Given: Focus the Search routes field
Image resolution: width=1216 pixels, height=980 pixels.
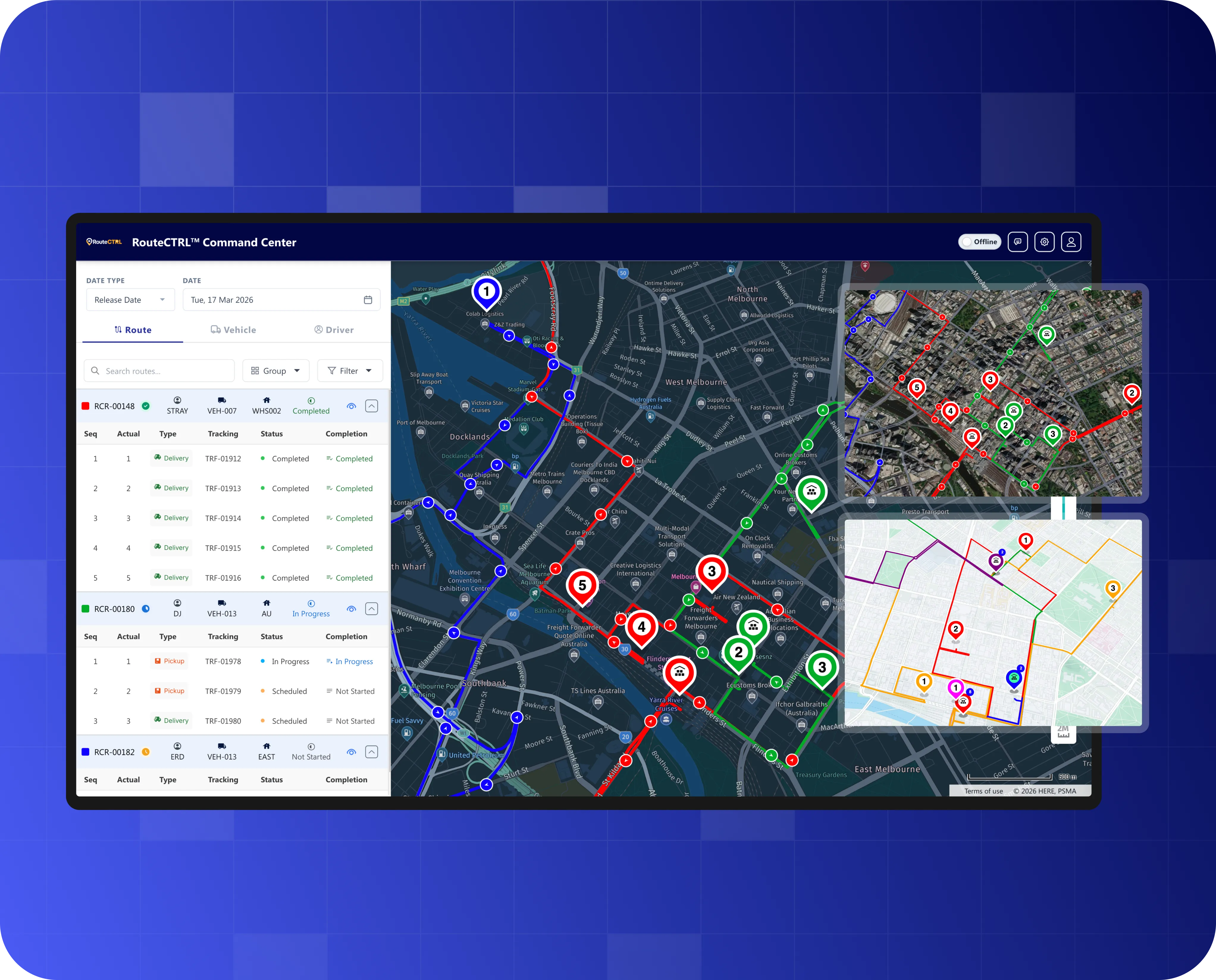Looking at the screenshot, I should pyautogui.click(x=159, y=371).
